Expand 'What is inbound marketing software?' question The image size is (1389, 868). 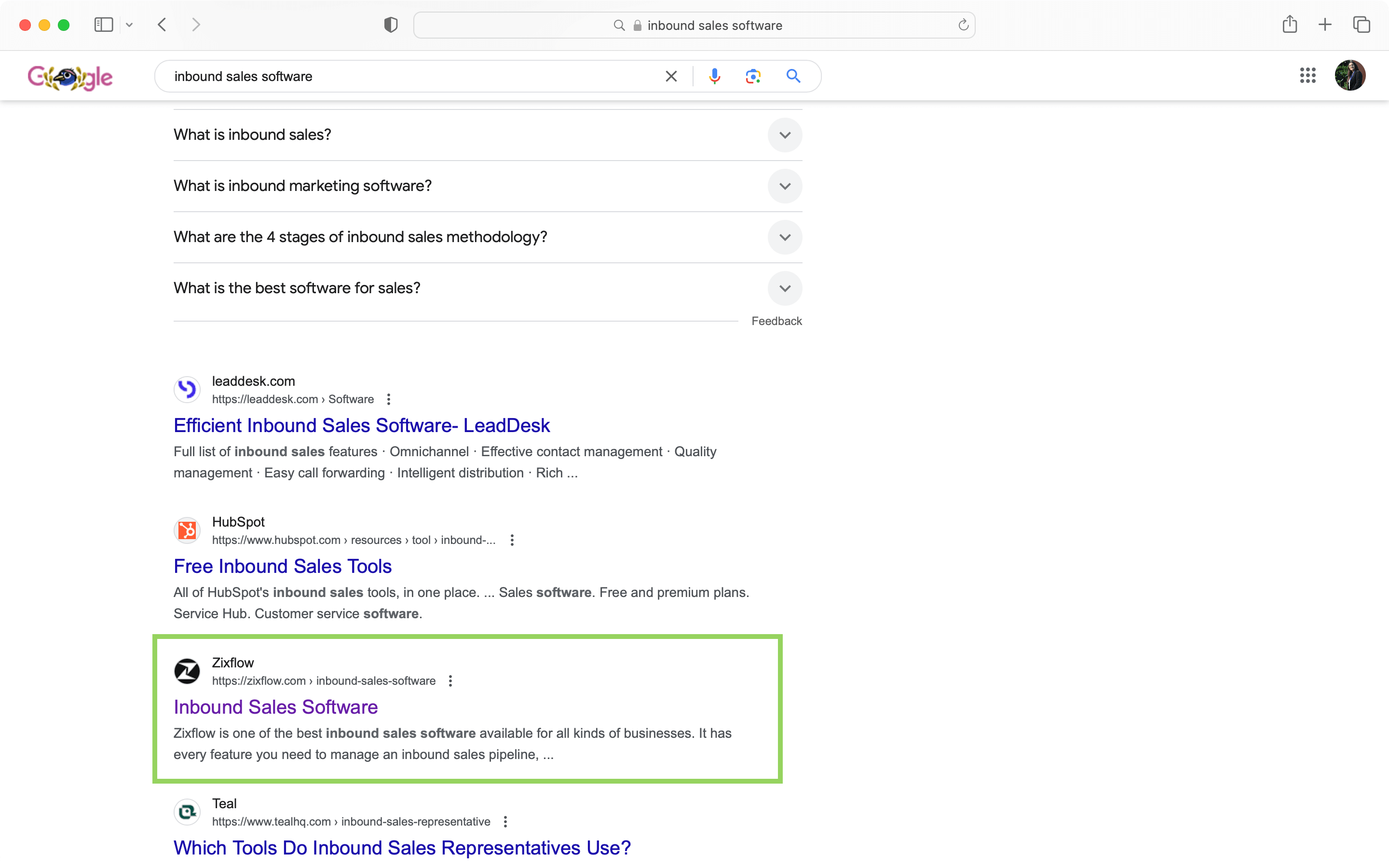point(488,186)
